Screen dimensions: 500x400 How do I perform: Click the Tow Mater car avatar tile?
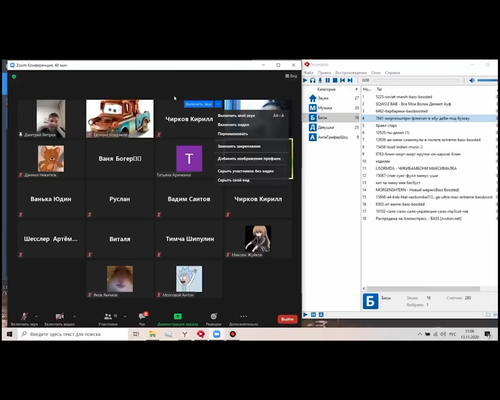click(x=120, y=119)
